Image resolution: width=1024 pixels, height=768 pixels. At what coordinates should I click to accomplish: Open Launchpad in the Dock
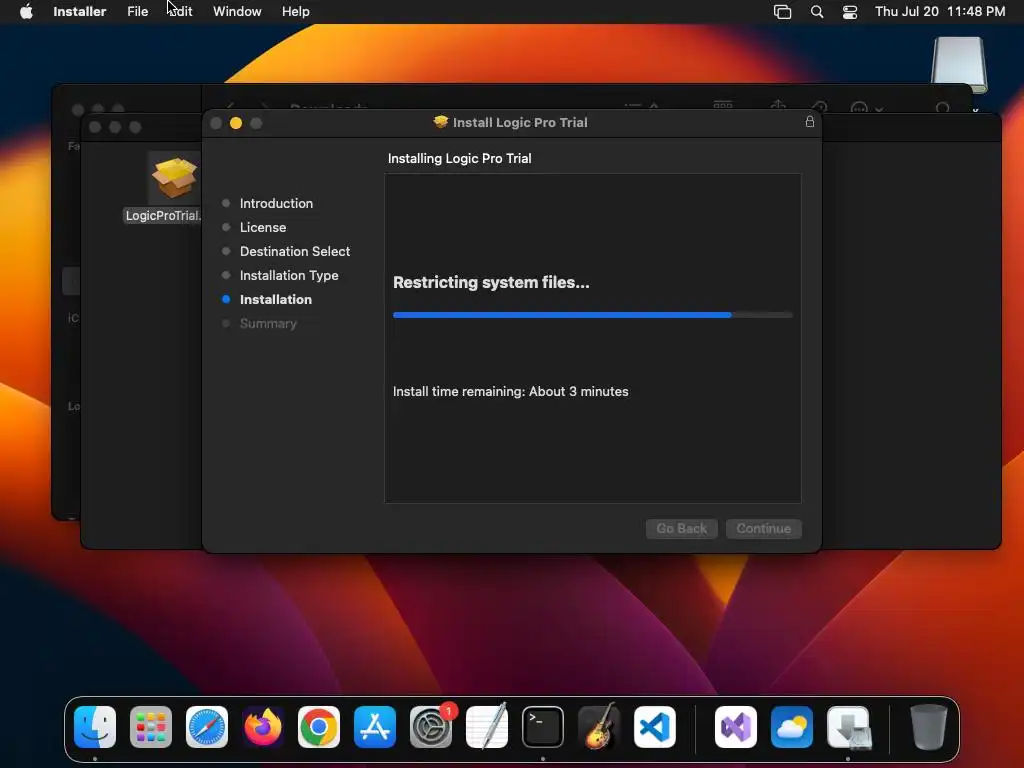point(151,727)
